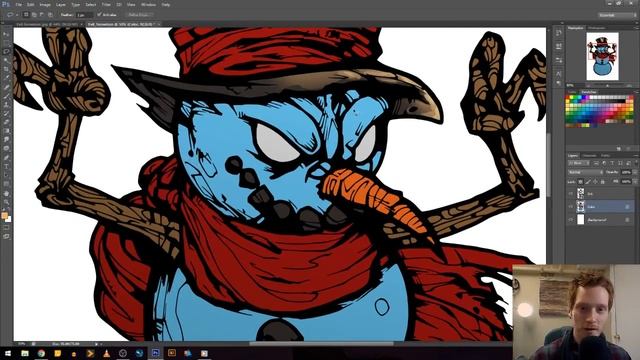
Task: Change screen mode icon in toolbox
Action: [6, 236]
